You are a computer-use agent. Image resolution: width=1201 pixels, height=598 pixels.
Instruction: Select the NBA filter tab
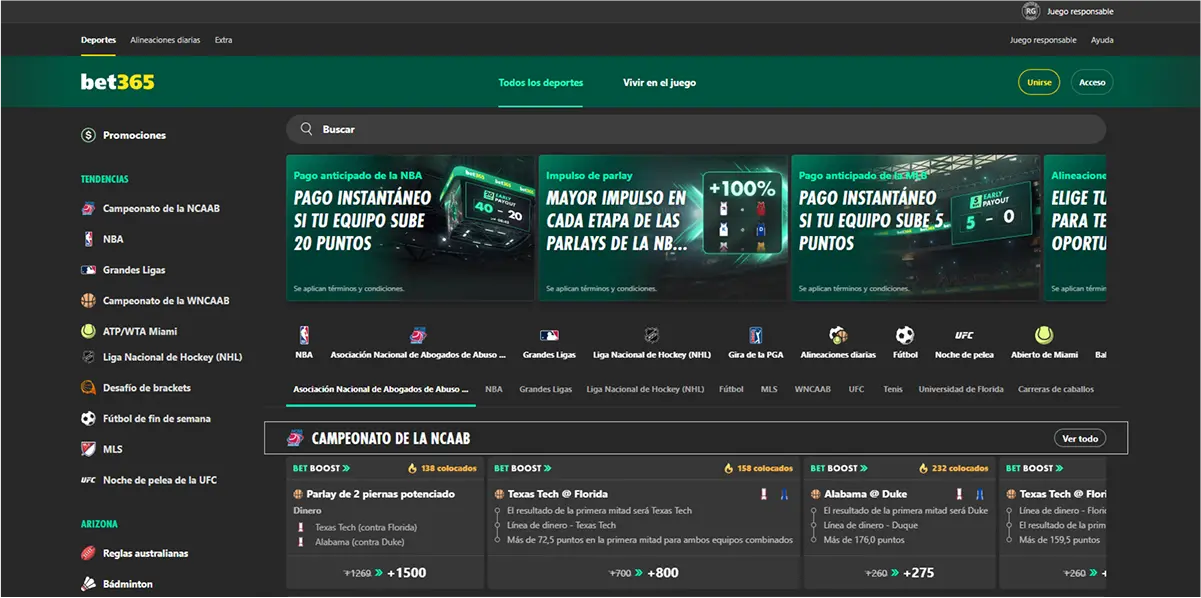tap(494, 389)
